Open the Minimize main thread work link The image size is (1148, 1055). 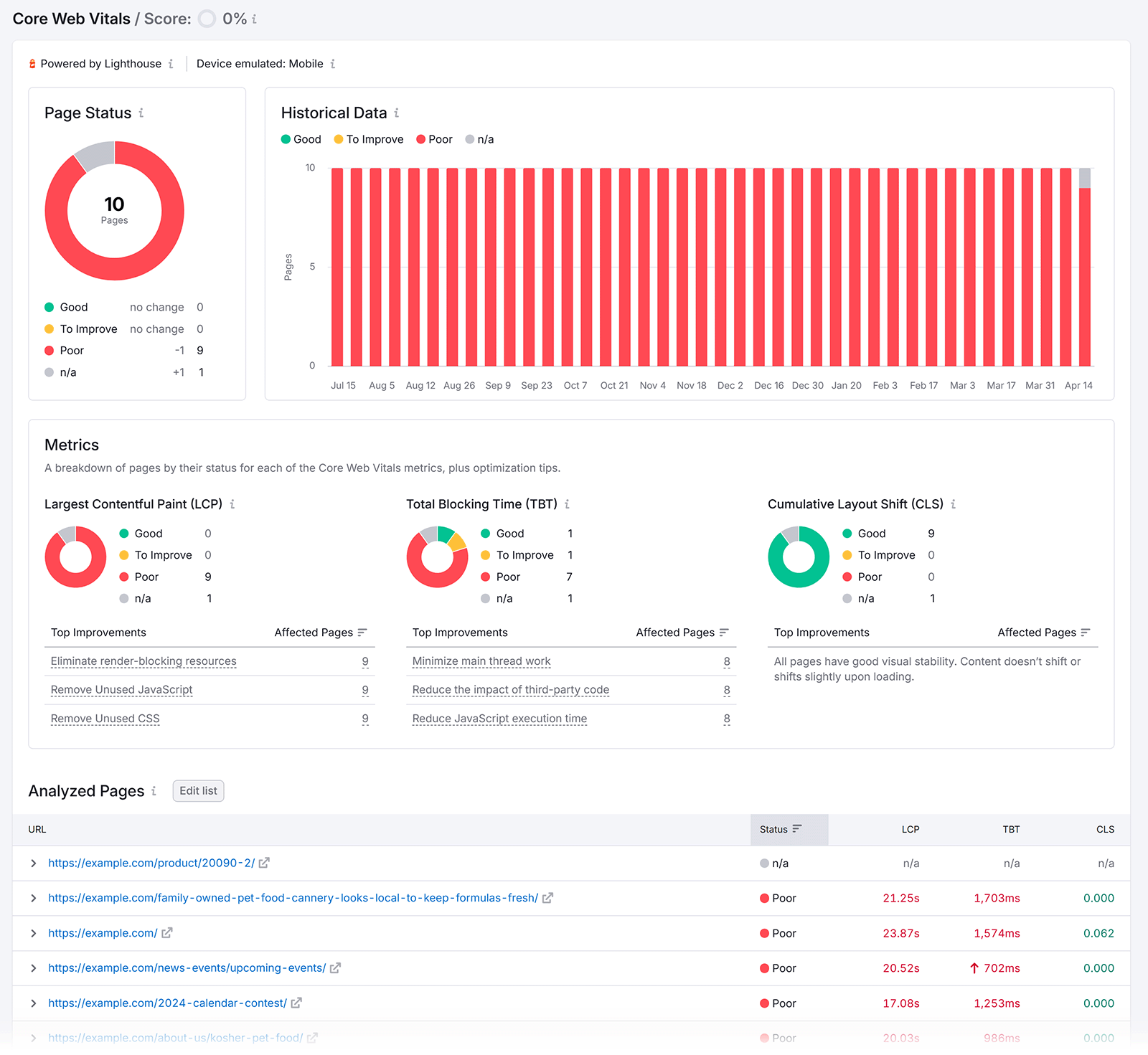click(x=481, y=661)
